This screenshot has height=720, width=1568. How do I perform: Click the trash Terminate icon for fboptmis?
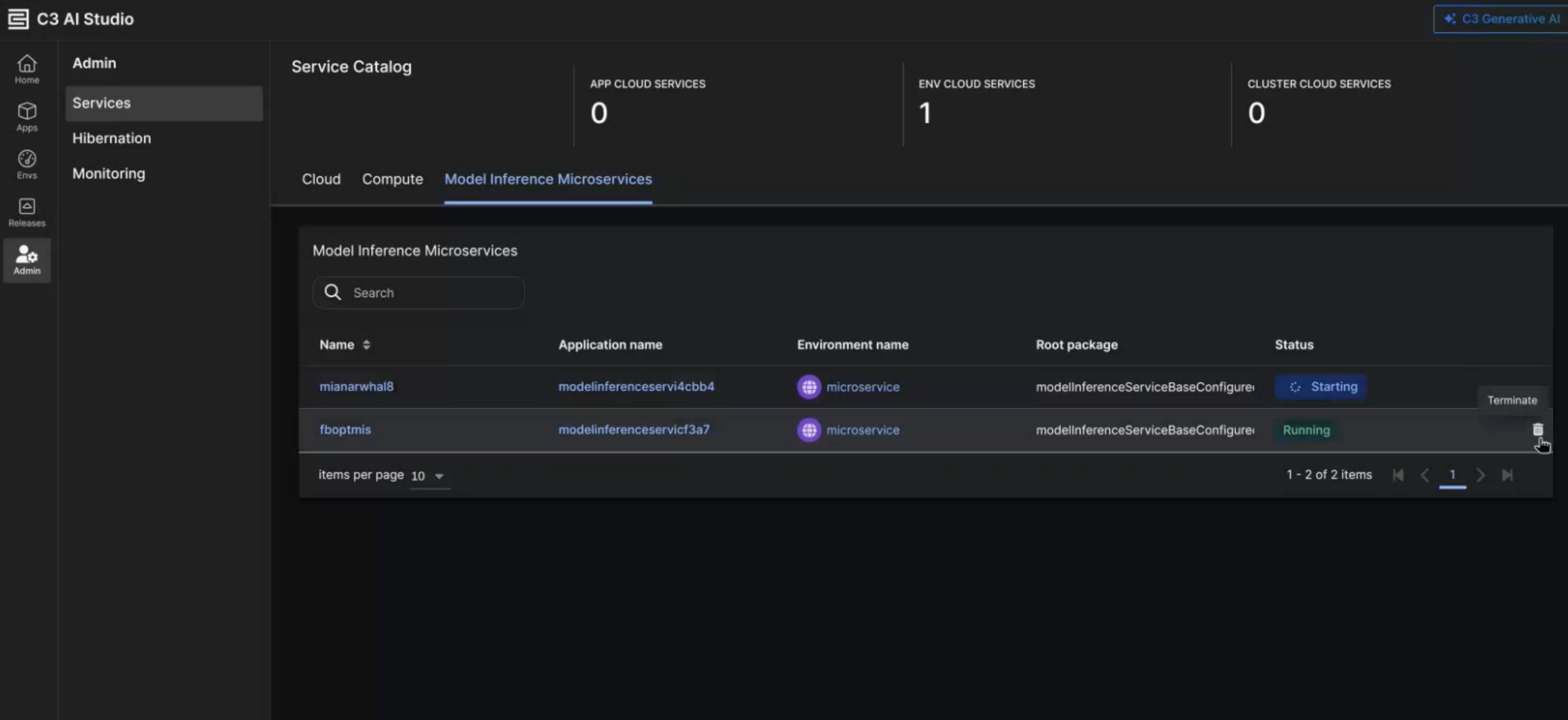pos(1537,430)
